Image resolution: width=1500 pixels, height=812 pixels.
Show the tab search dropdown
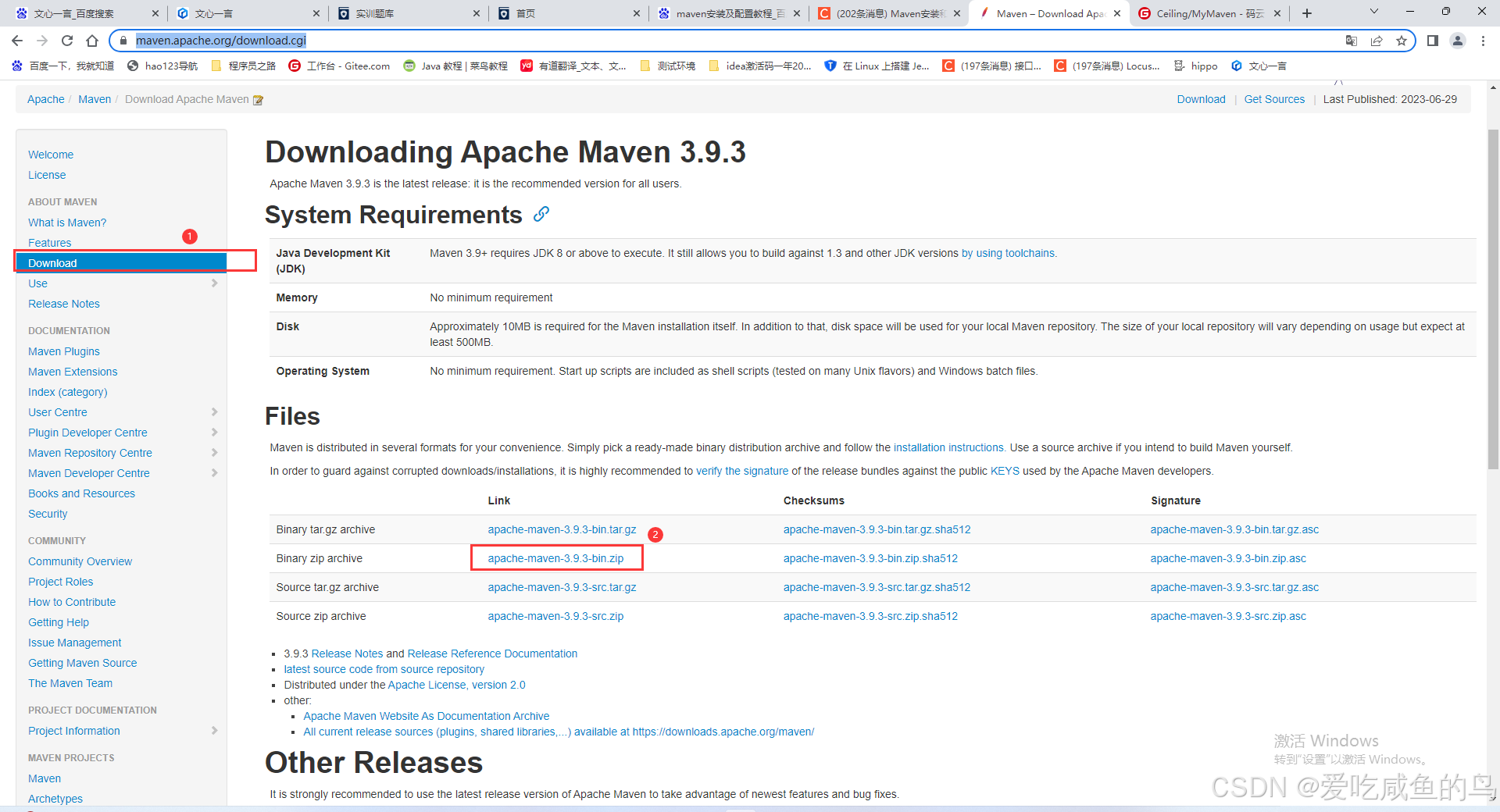(x=1374, y=12)
